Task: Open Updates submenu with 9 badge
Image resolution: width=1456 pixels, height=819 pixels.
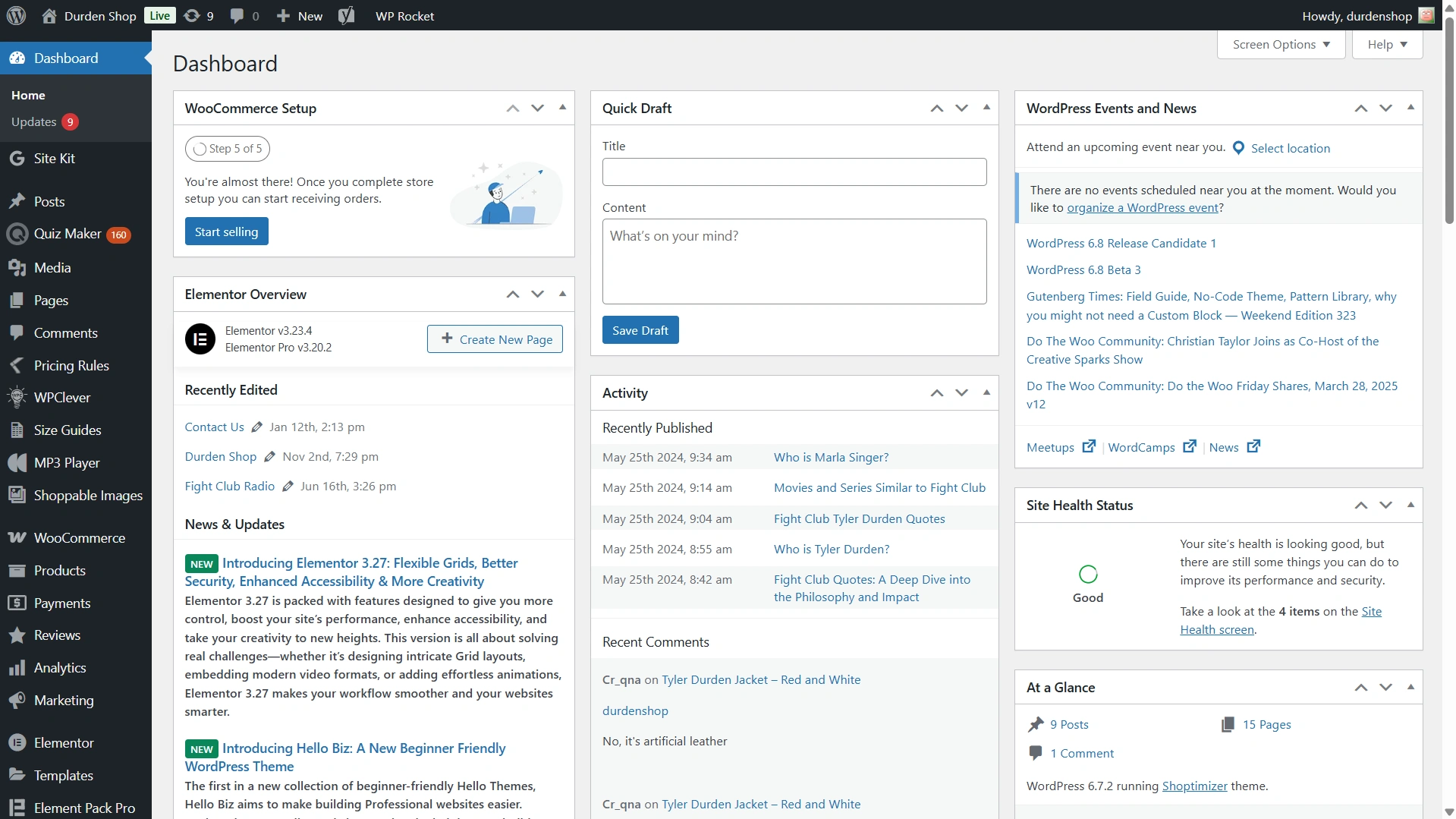Action: point(45,121)
